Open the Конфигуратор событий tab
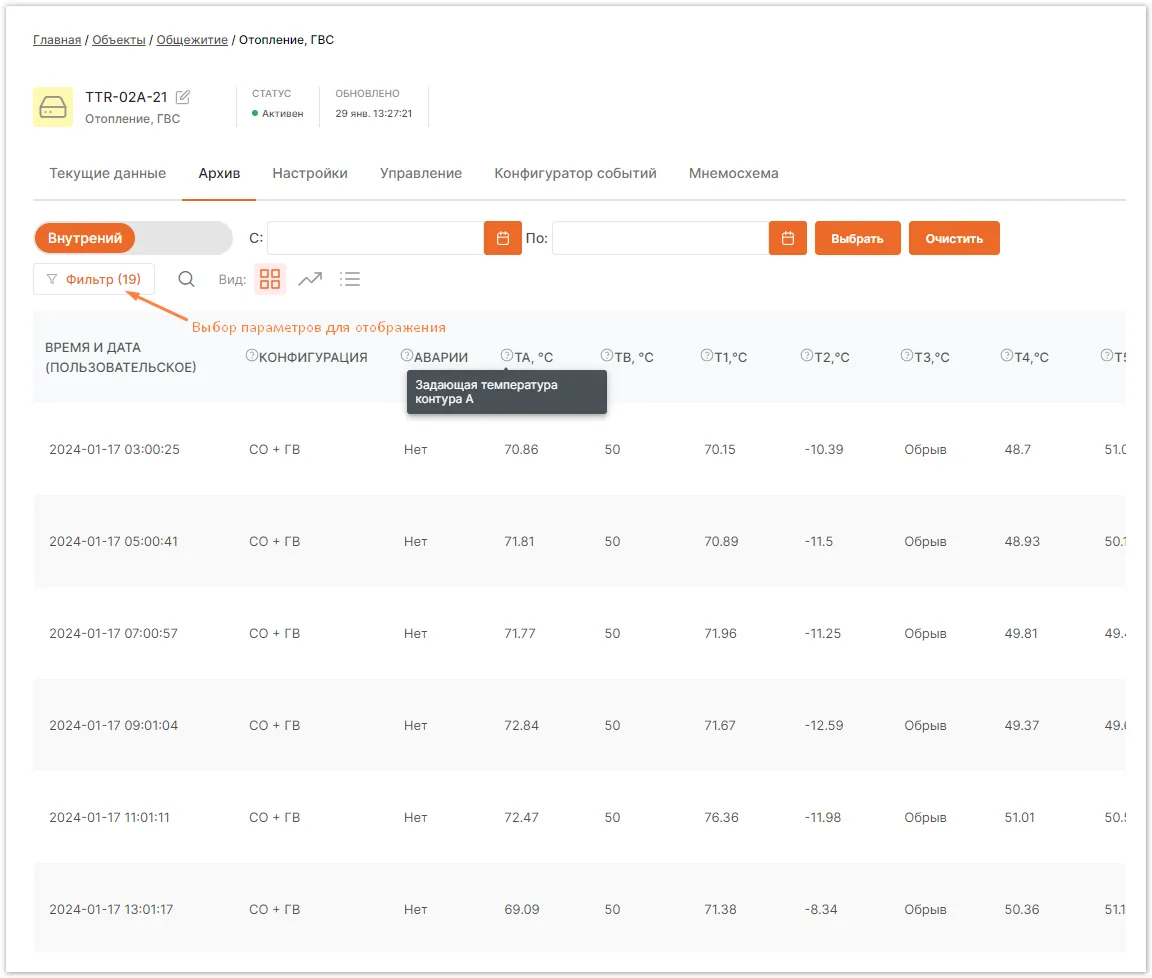 pos(575,173)
